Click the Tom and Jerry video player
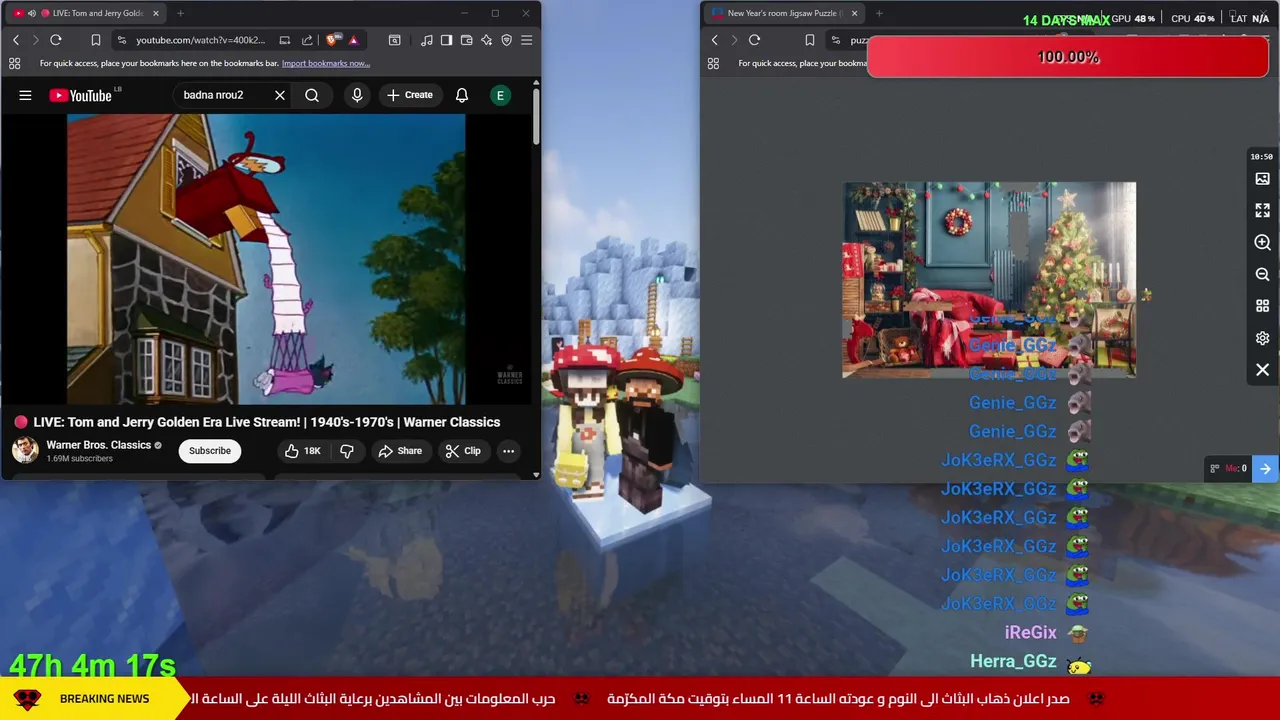This screenshot has width=1280, height=720. [266, 259]
